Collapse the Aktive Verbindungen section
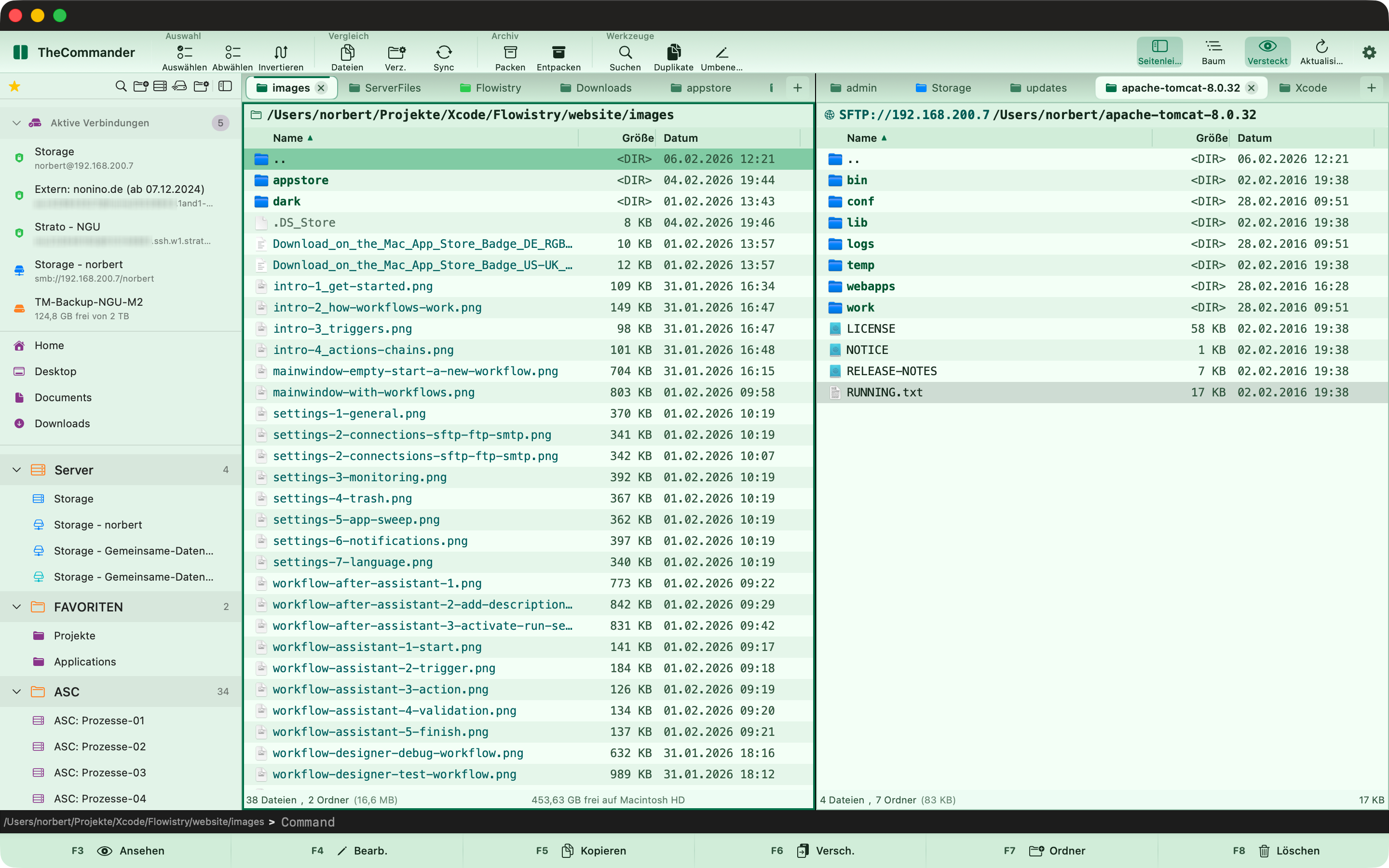The width and height of the screenshot is (1389, 868). pos(16,122)
